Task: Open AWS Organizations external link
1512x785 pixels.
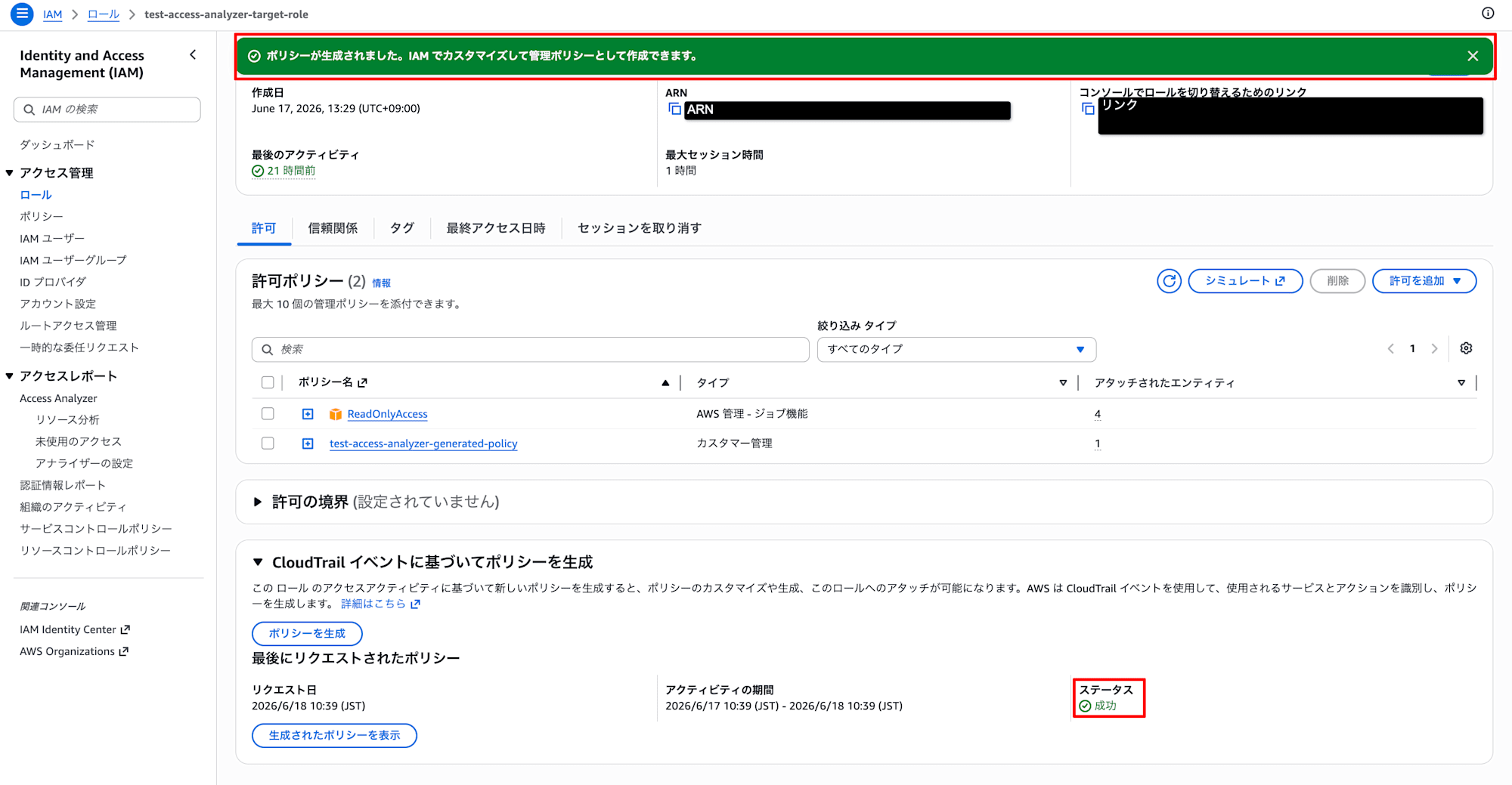Action: click(74, 651)
